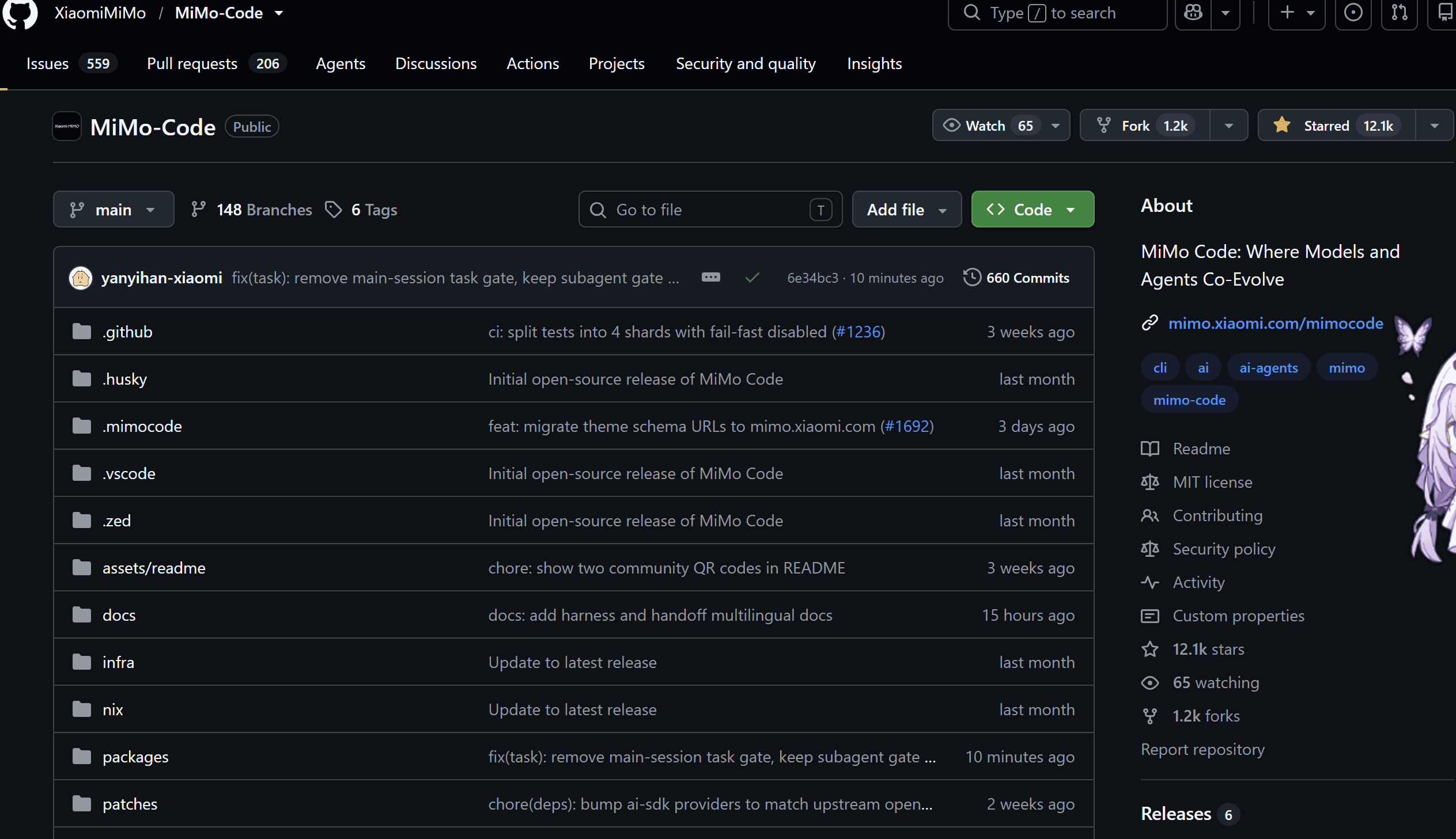Click the search magnifier in header

(x=972, y=13)
